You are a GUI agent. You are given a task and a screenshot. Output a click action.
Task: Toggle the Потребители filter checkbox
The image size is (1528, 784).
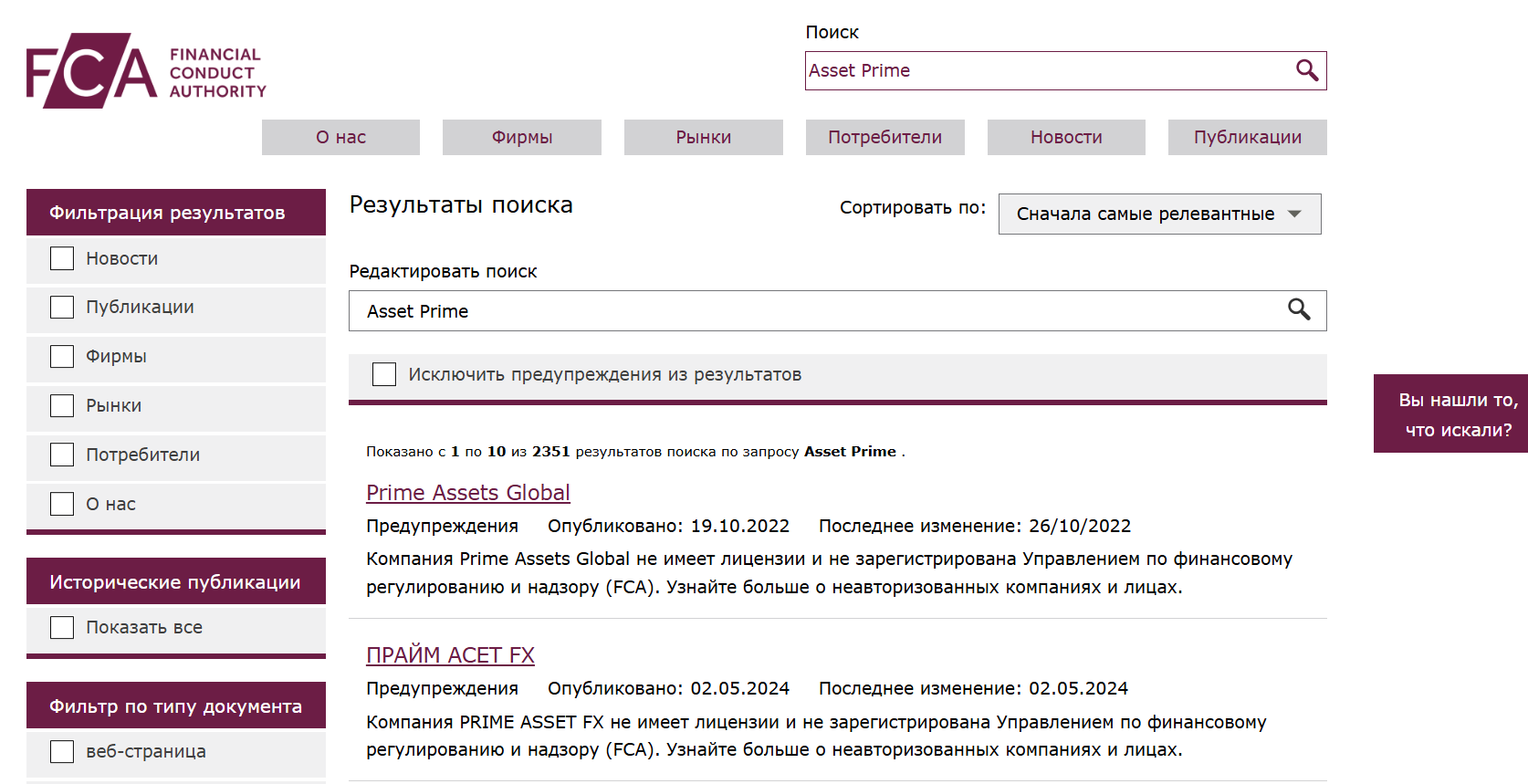[62, 455]
